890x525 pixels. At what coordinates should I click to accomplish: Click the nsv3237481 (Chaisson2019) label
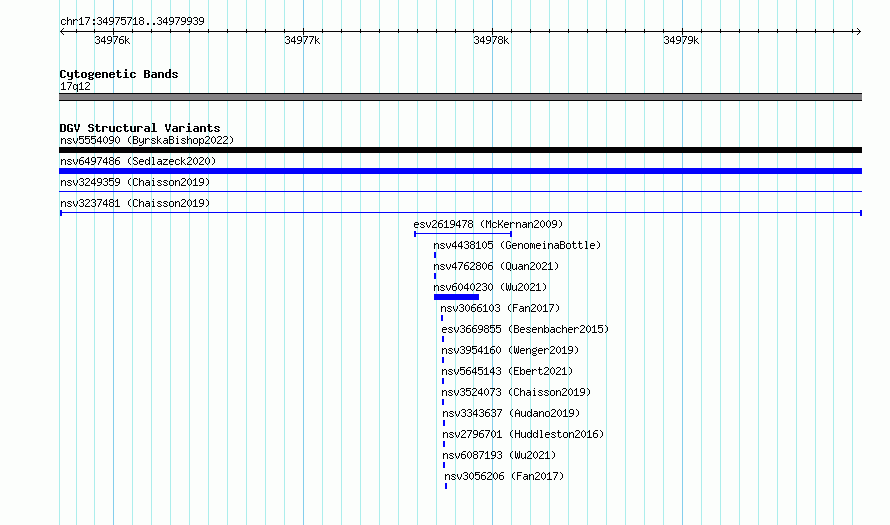pos(135,203)
